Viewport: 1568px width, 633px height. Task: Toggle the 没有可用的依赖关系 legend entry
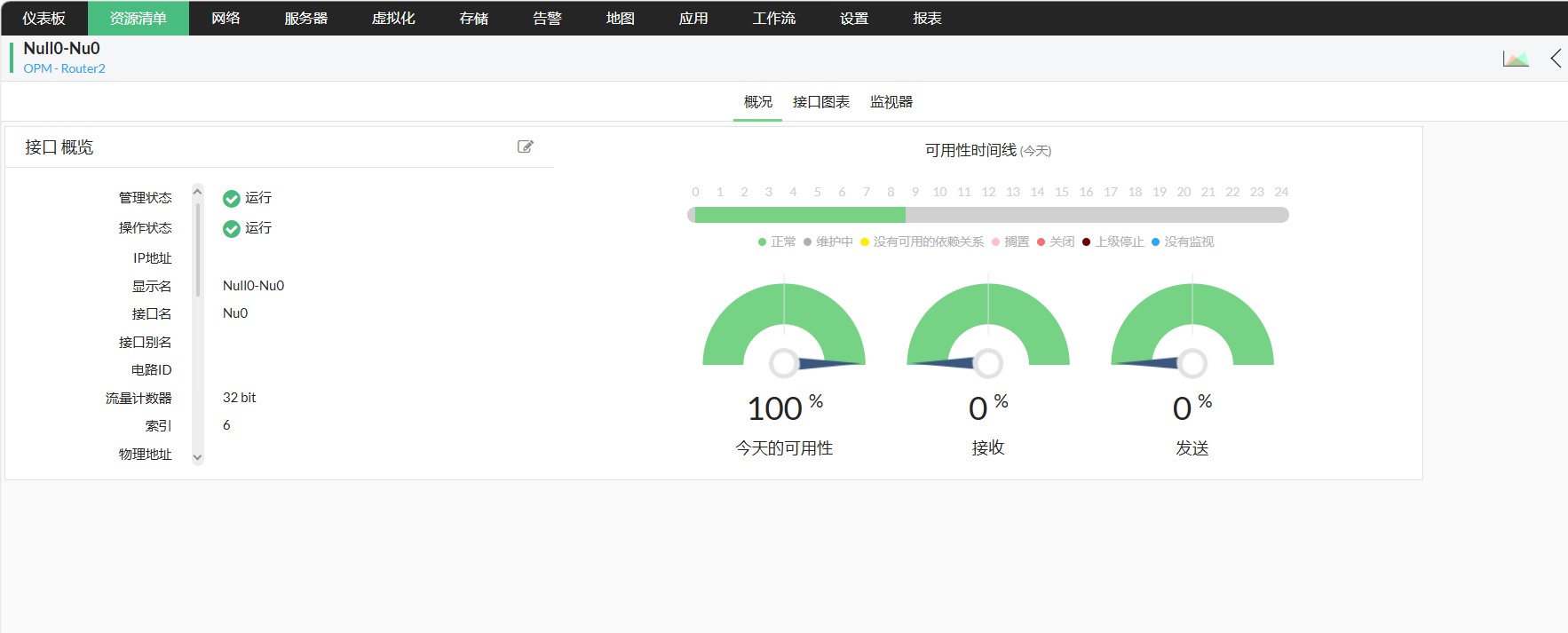coord(923,241)
